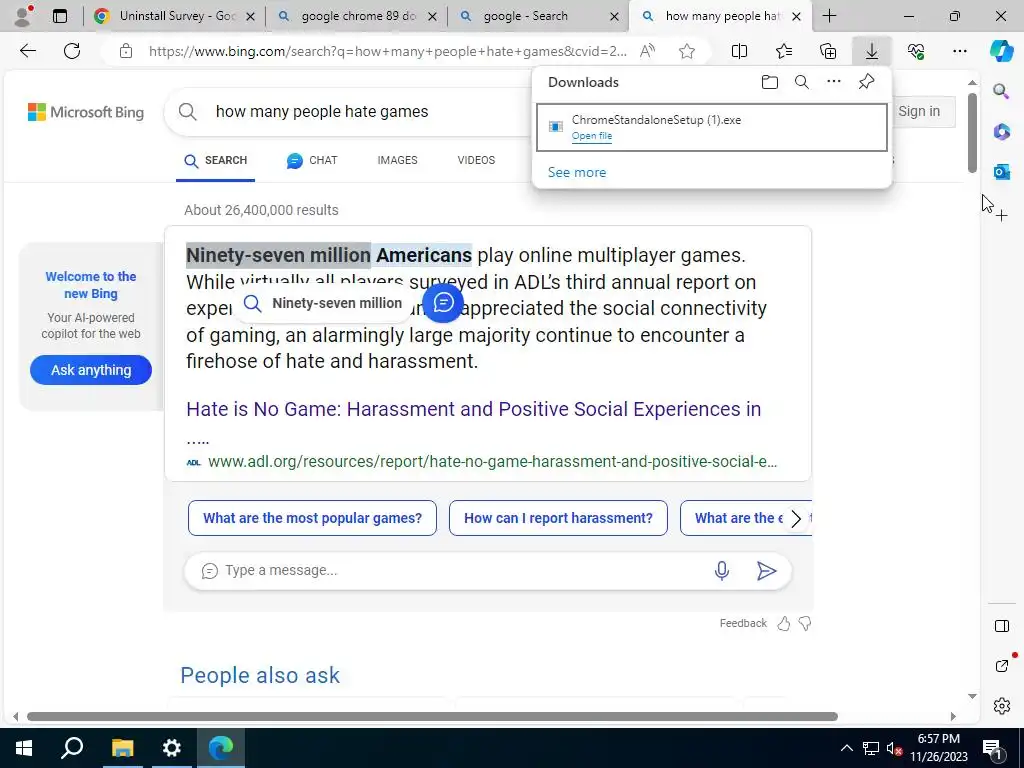Viewport: 1024px width, 768px height.
Task: Go back to the previous page
Action: pyautogui.click(x=27, y=51)
